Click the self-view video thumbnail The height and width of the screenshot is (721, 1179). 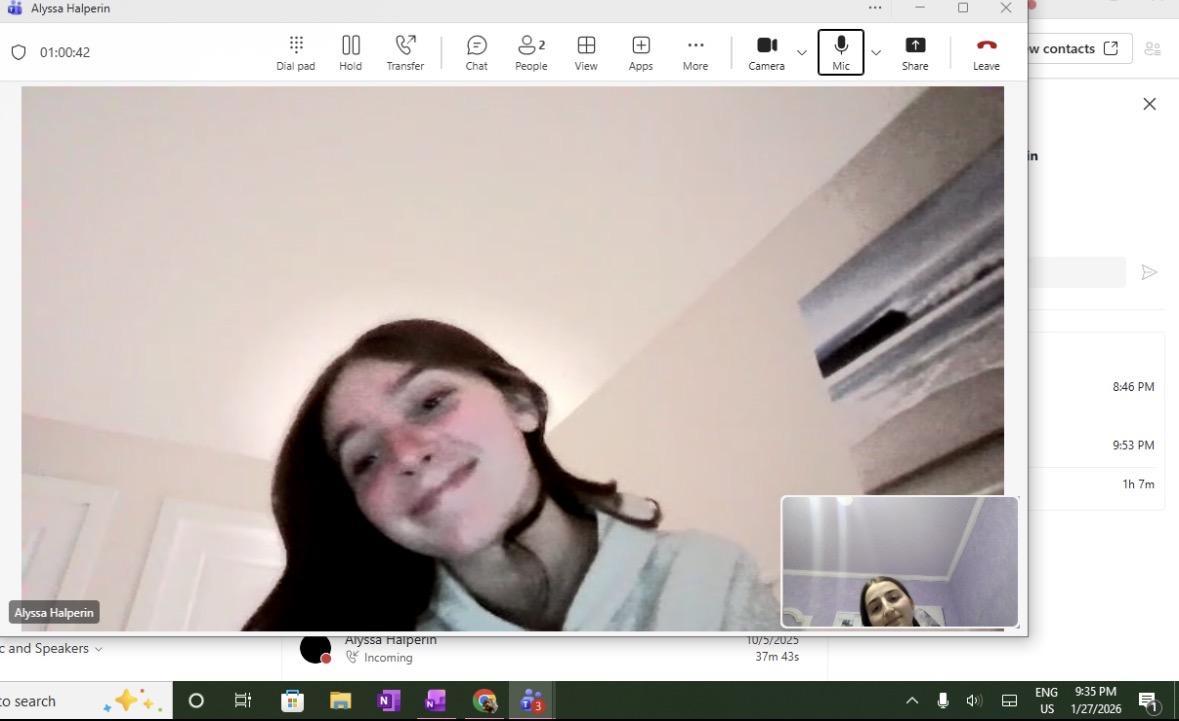899,561
